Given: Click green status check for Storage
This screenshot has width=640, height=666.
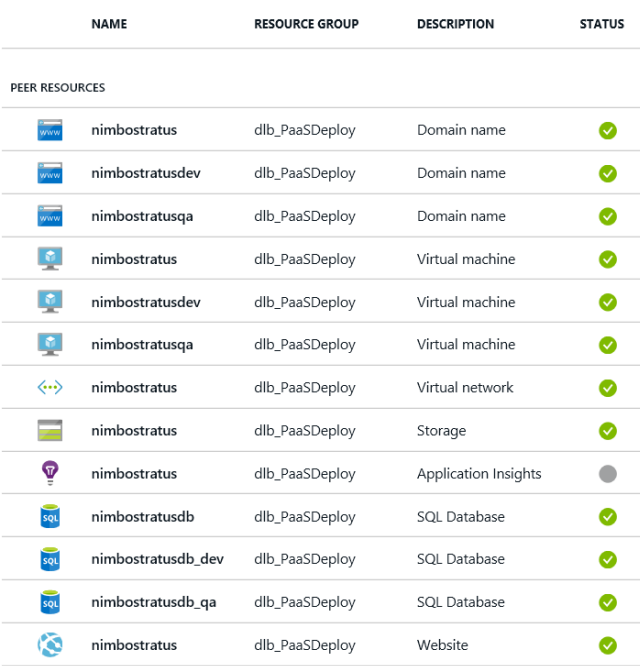Looking at the screenshot, I should tap(607, 431).
